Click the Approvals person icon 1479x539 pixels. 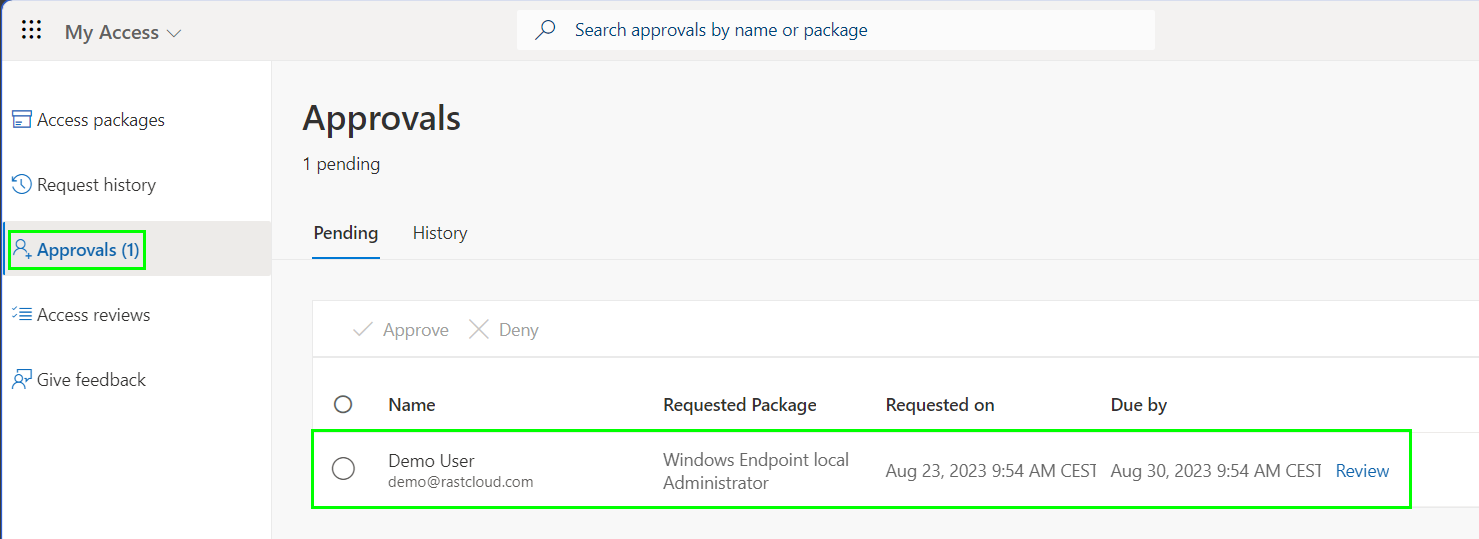point(22,250)
